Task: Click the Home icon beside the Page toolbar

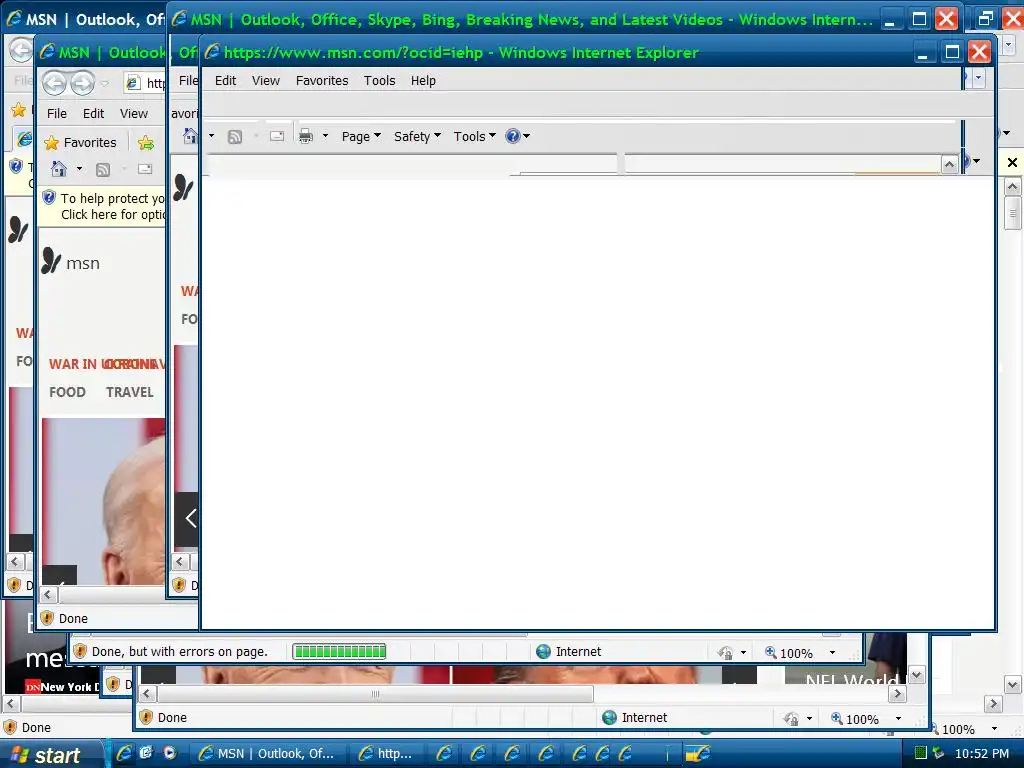Action: coord(190,136)
